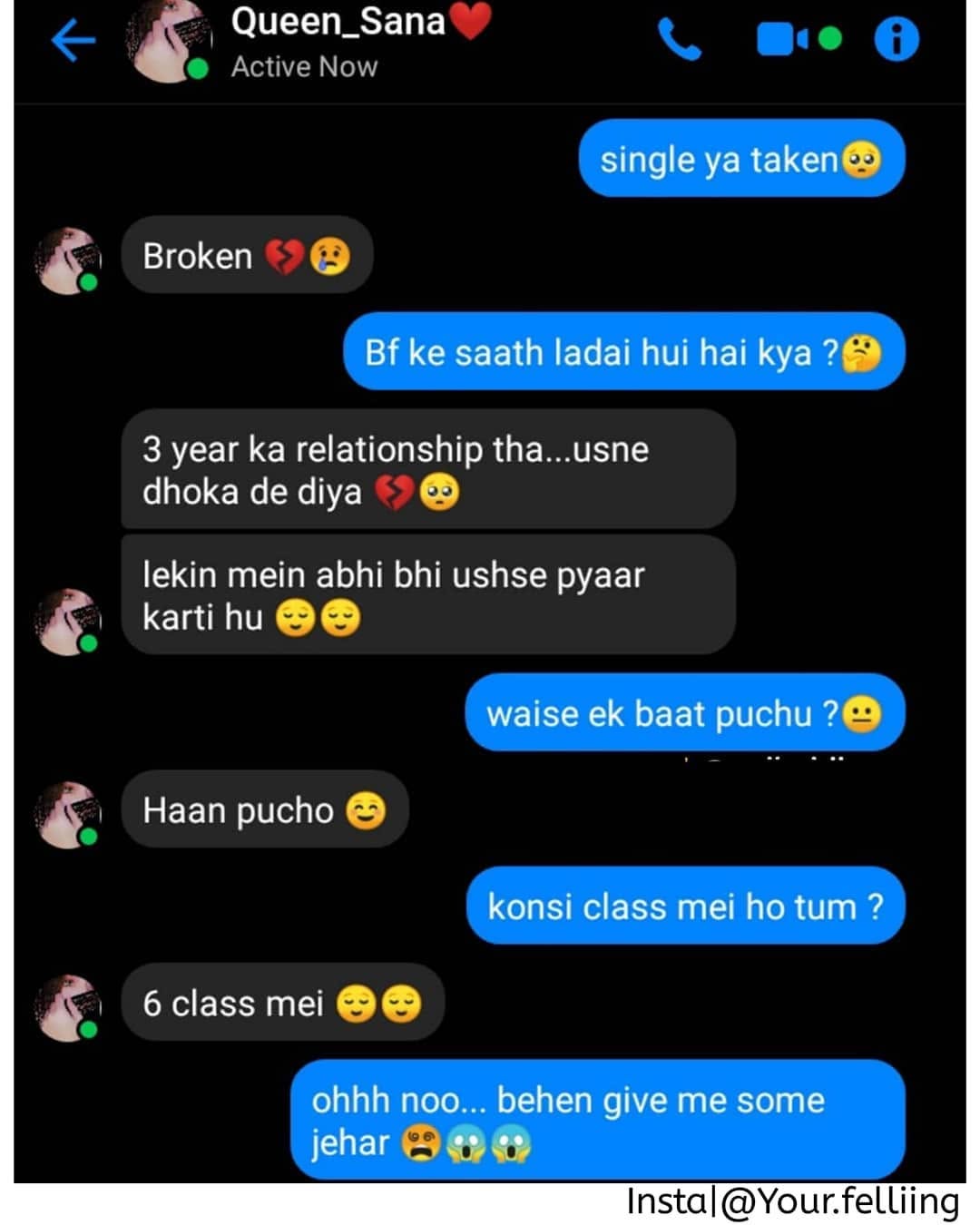Tap the '6 class mei' reply bubble

coord(282,1003)
